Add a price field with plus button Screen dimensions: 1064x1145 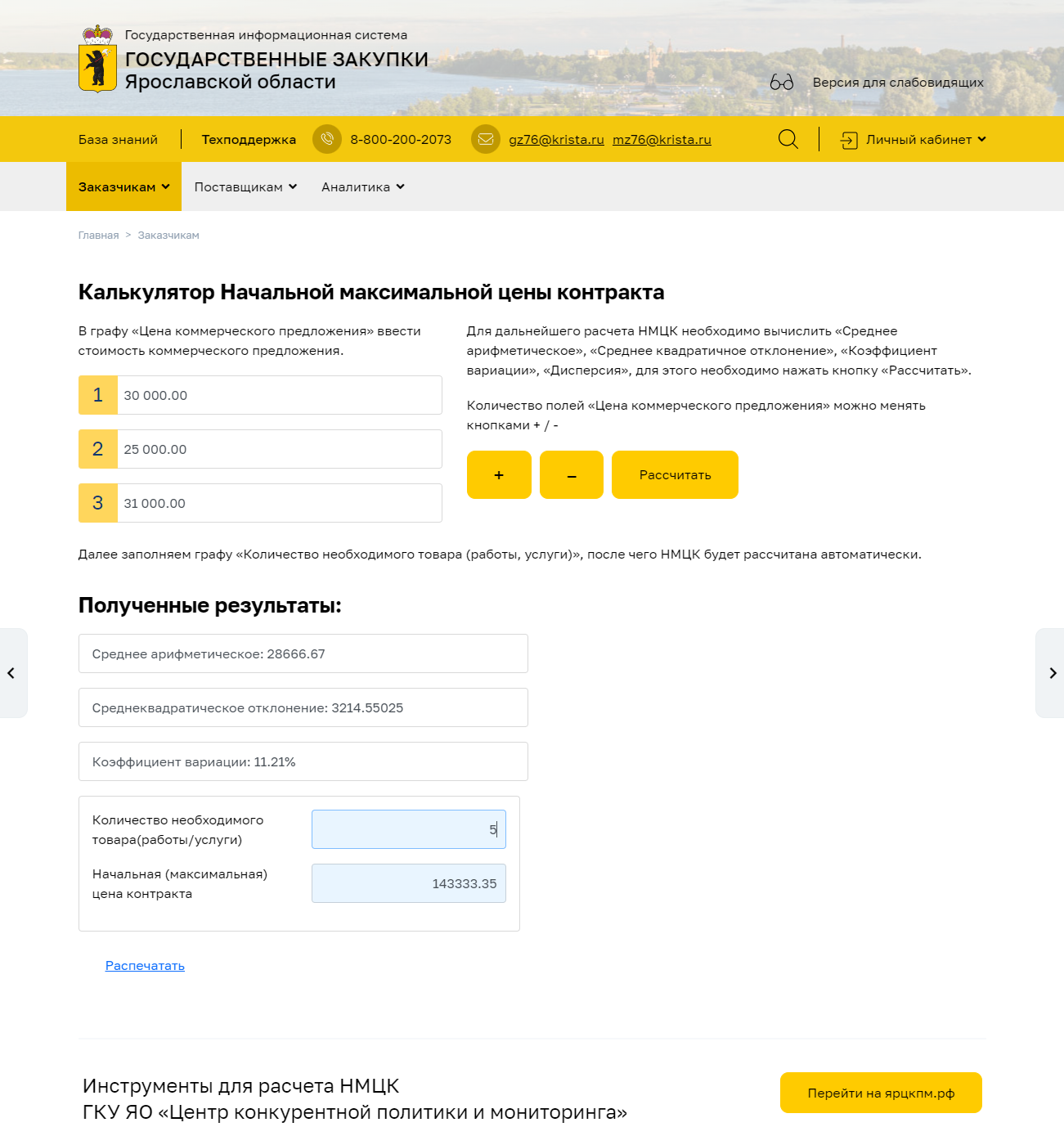pyautogui.click(x=499, y=474)
